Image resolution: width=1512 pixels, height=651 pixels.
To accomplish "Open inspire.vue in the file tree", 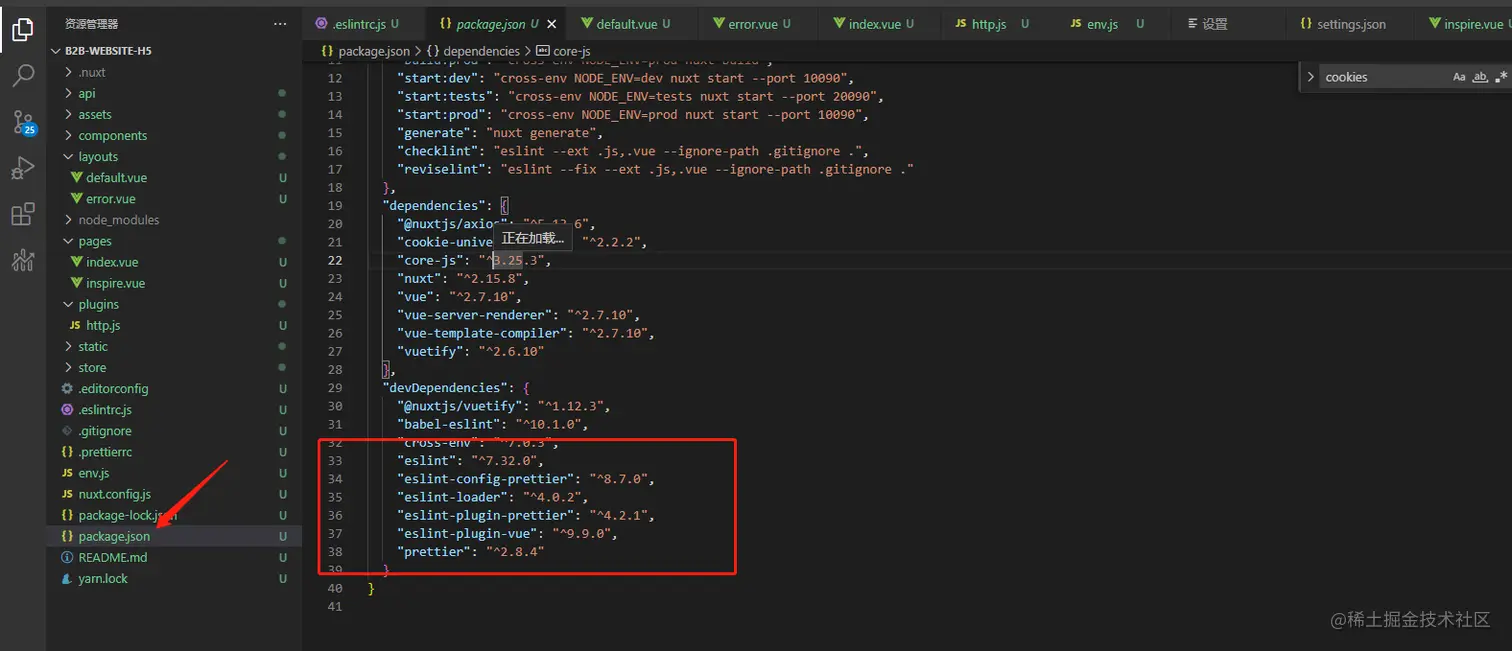I will [x=115, y=283].
